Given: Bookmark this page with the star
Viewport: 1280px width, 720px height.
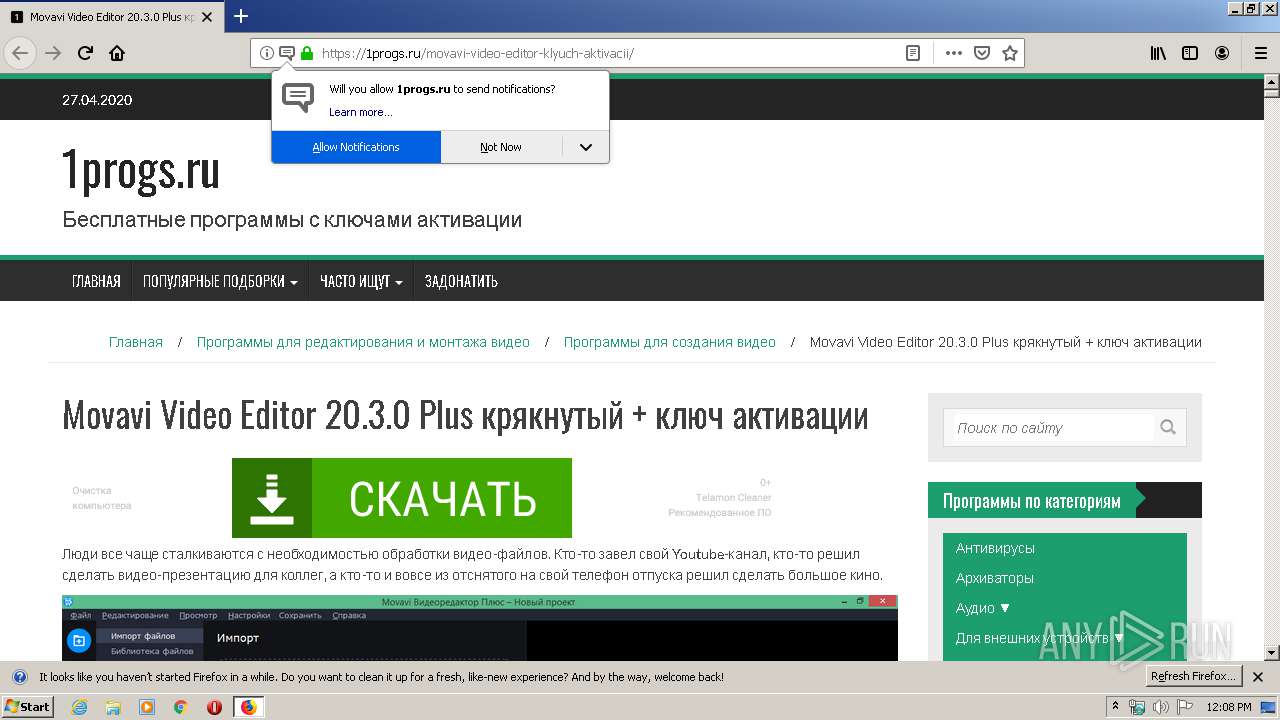Looking at the screenshot, I should point(1010,53).
